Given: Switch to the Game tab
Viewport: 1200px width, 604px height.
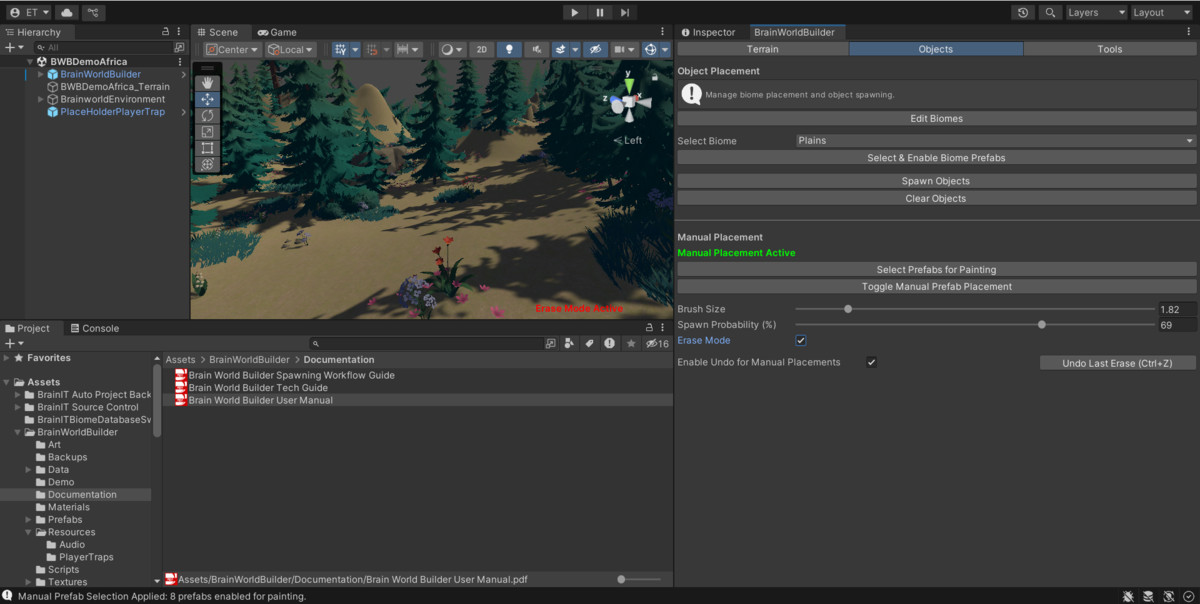Looking at the screenshot, I should click(276, 32).
